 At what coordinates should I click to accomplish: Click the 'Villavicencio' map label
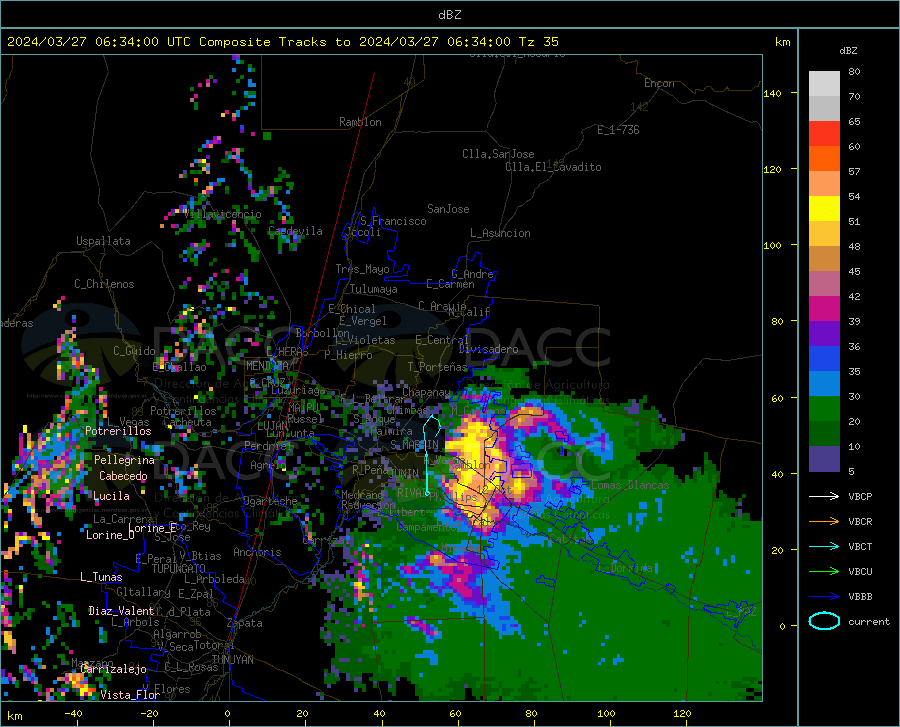coord(222,214)
